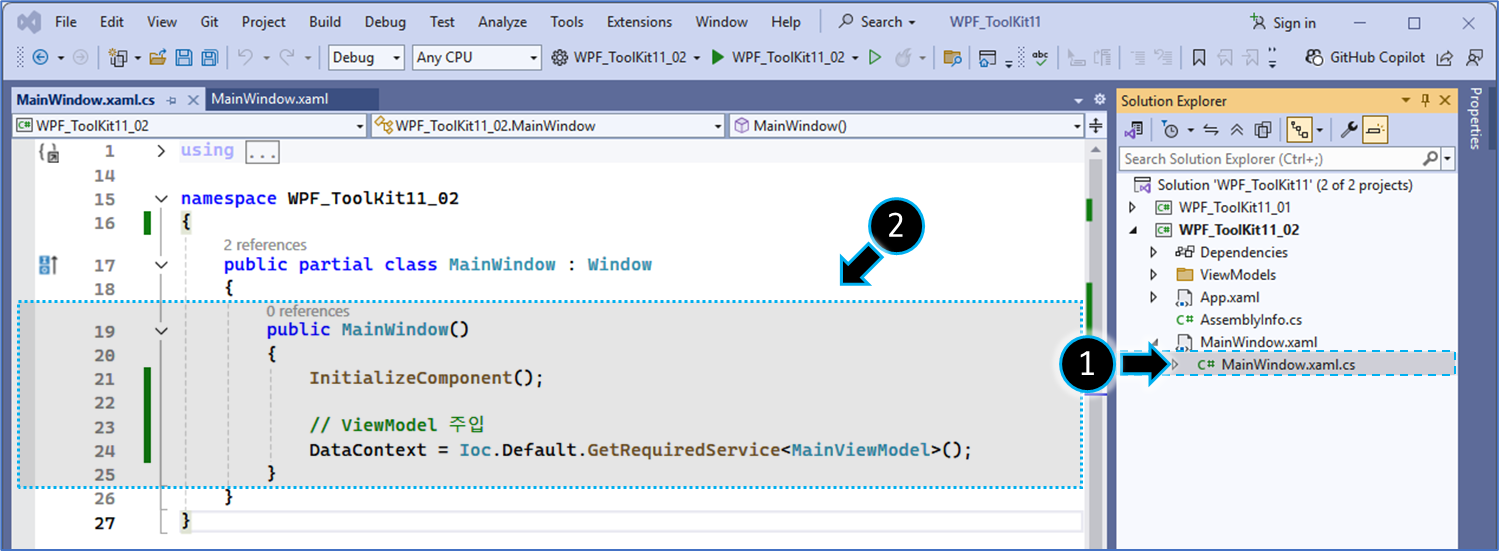The image size is (1499, 551).
Task: Collapse the MainWindow class on line 17
Action: tap(161, 265)
